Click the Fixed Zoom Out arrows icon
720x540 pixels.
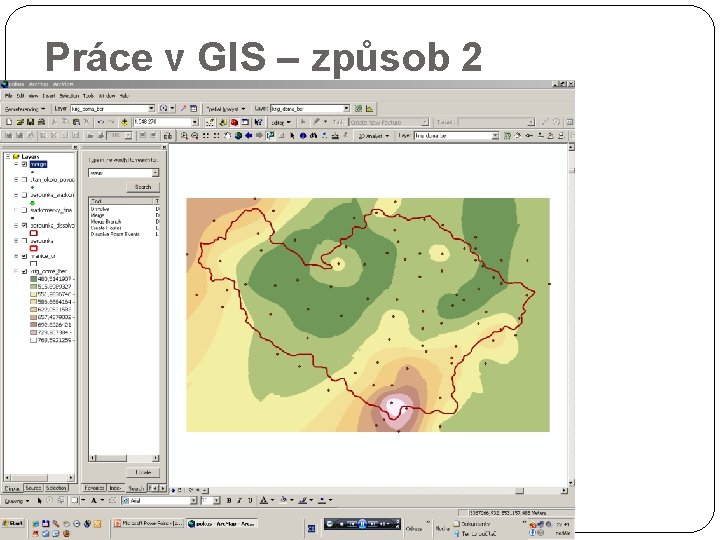(216, 135)
